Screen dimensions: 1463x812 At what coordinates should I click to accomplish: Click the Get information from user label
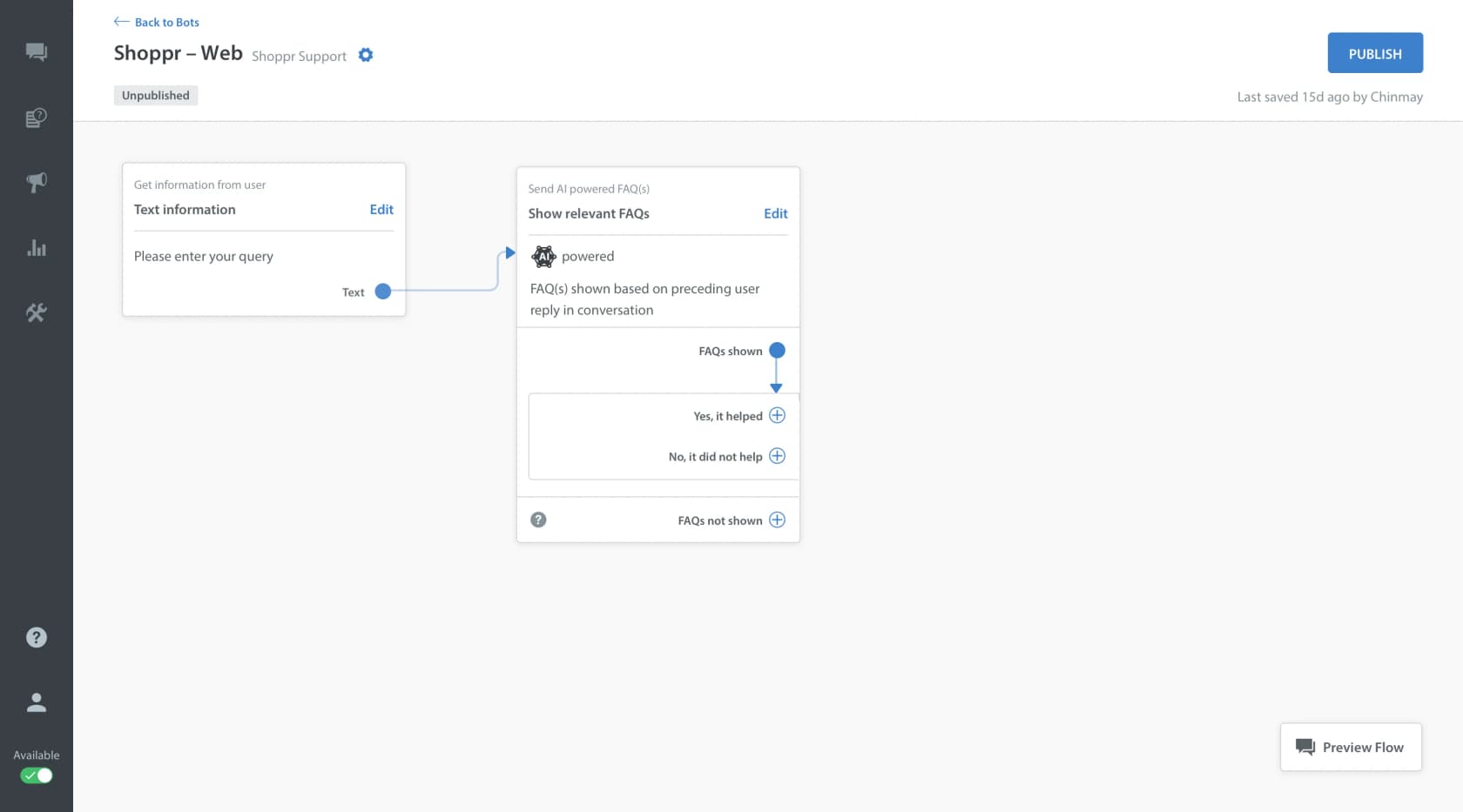[x=199, y=185]
